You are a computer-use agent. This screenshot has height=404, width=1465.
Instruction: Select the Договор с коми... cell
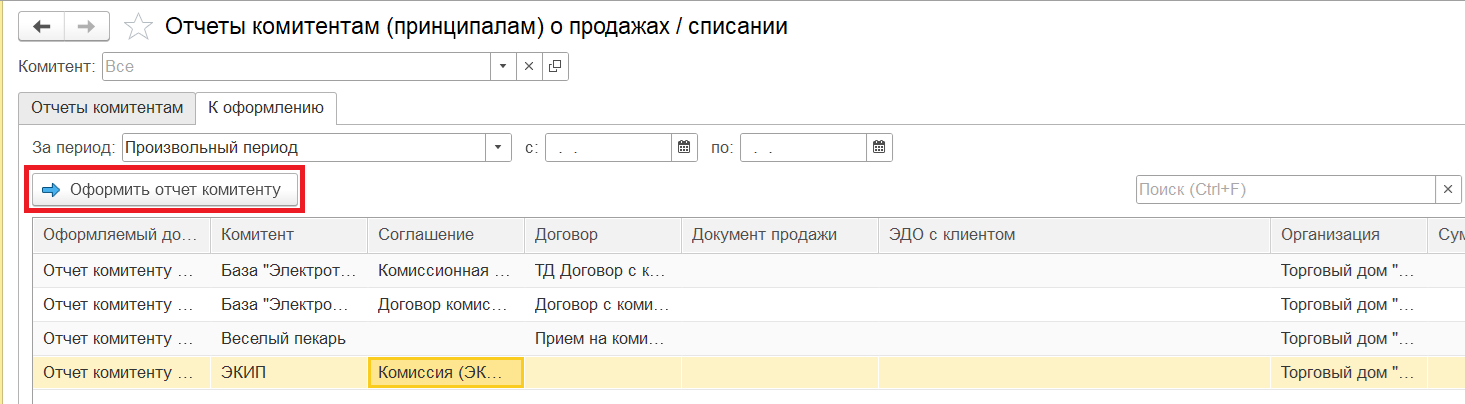[603, 304]
